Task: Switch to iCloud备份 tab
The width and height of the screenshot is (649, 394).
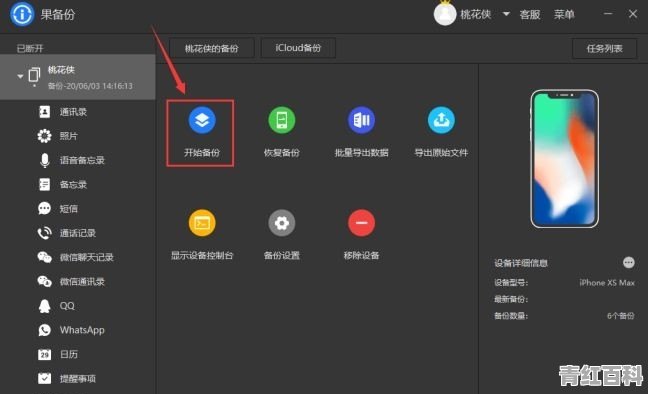Action: coord(298,48)
